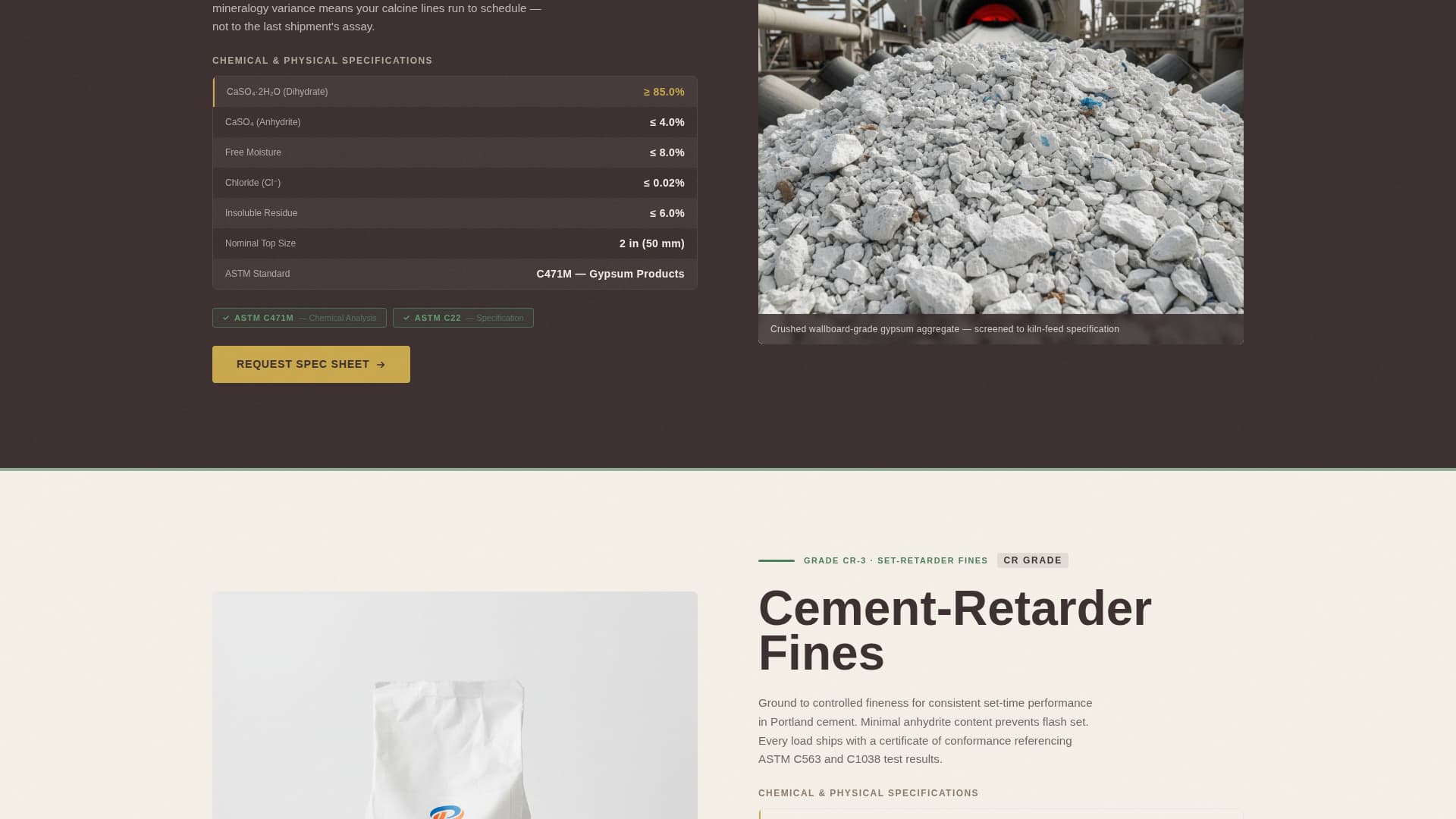The image size is (1456, 819).
Task: Select the ASTM Standard row label
Action: click(257, 274)
